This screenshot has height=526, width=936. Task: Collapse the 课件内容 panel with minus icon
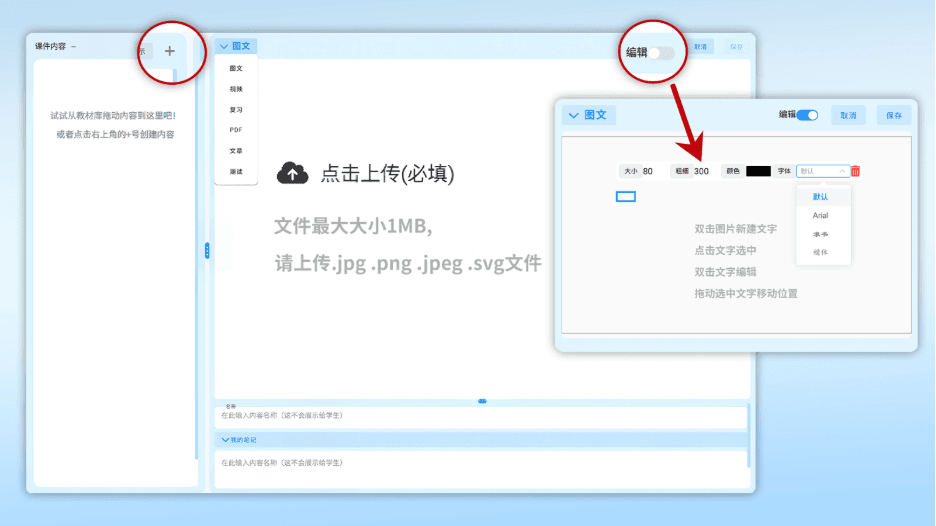[74, 47]
